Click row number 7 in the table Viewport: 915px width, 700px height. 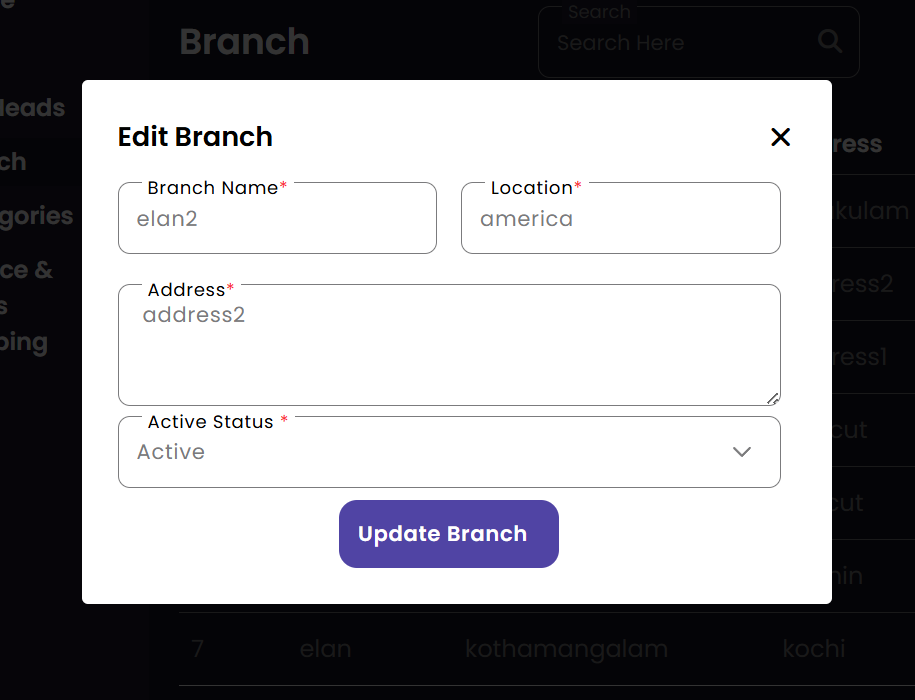(x=198, y=649)
